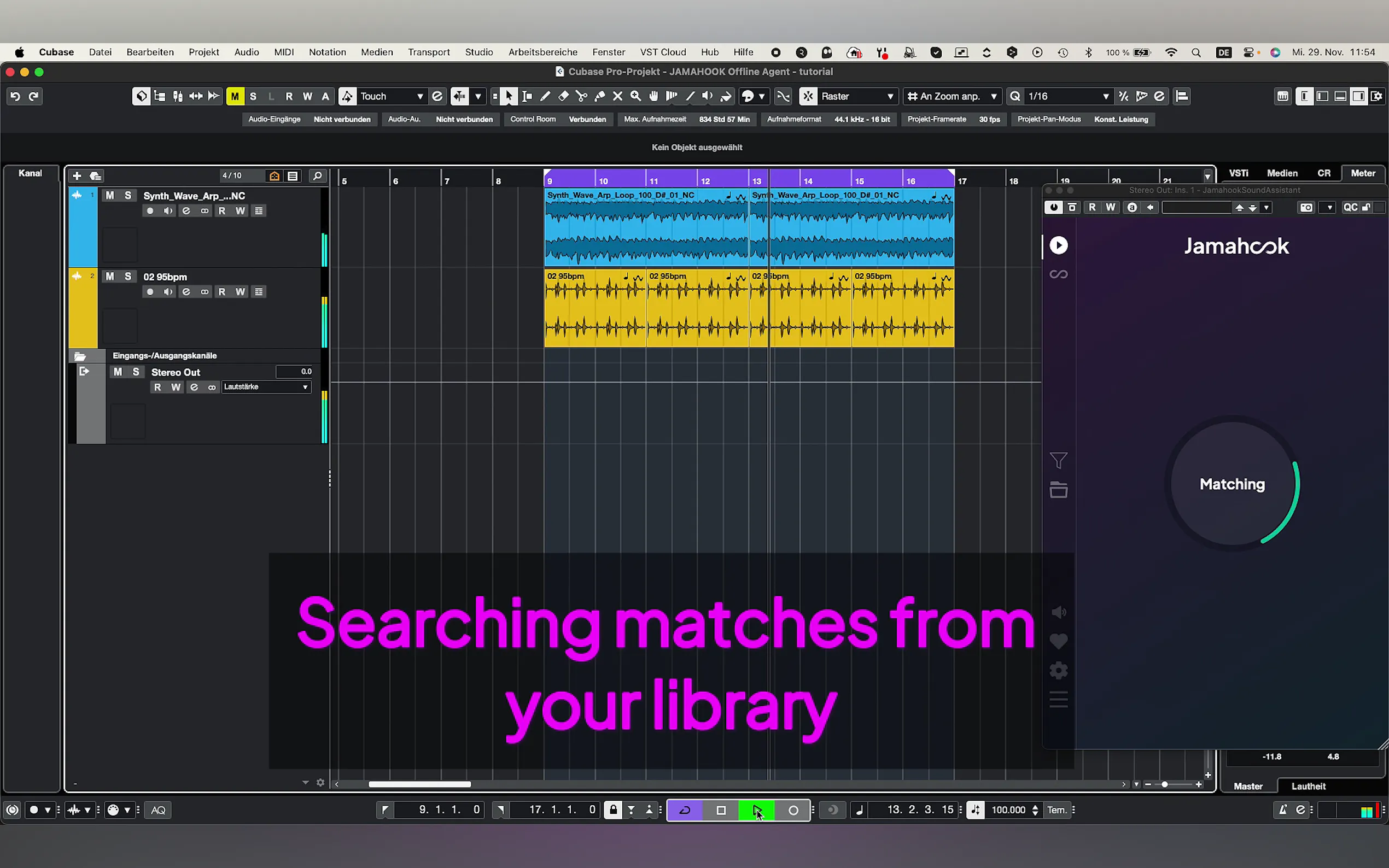
Task: Click the horizontal timeline scrollbar thumb
Action: point(420,785)
